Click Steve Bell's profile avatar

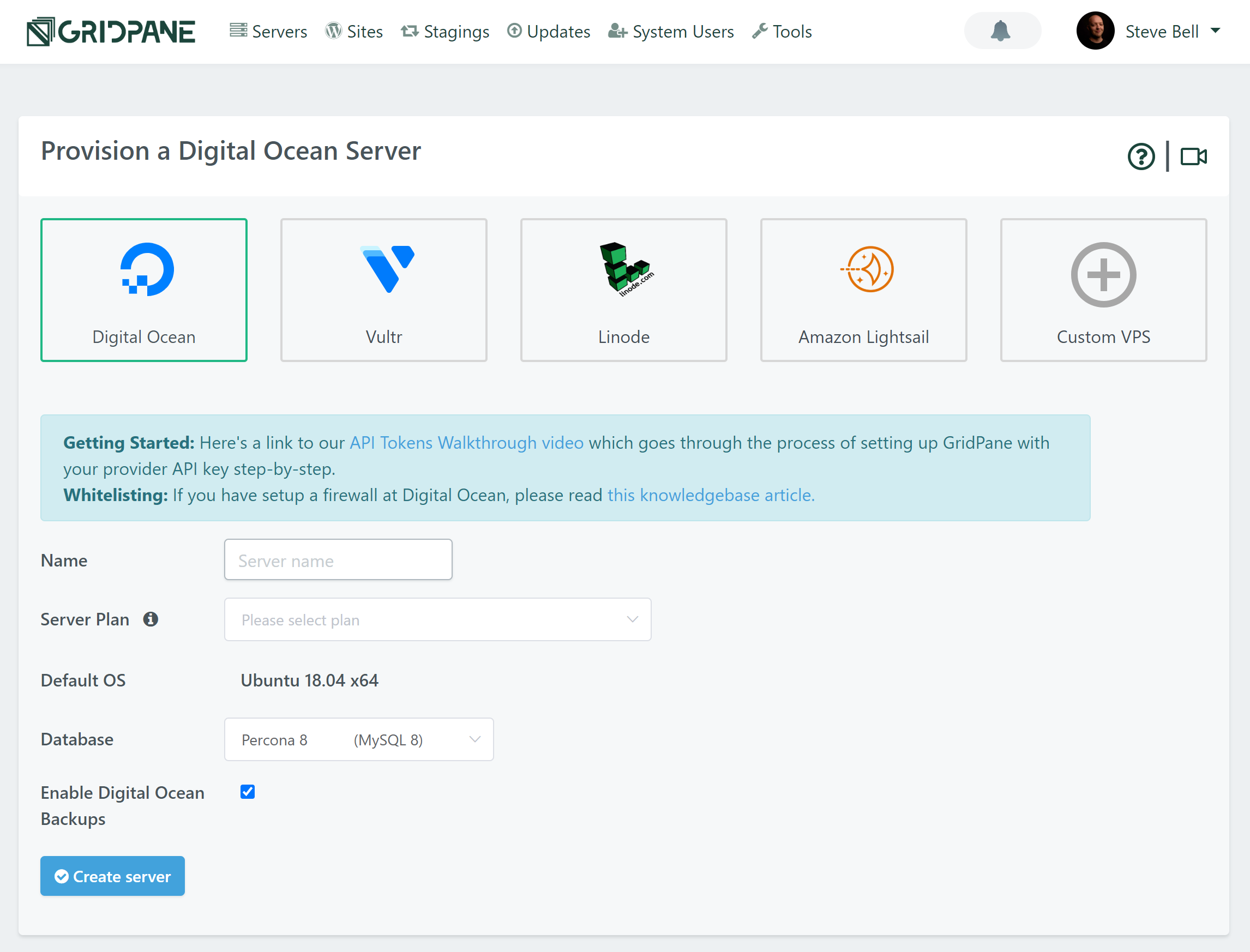1095,31
